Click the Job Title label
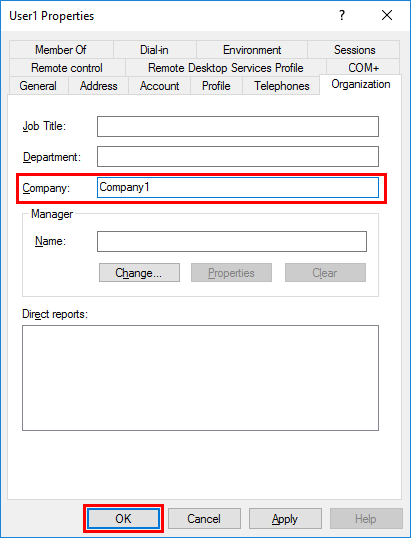The image size is (411, 538). (x=44, y=126)
